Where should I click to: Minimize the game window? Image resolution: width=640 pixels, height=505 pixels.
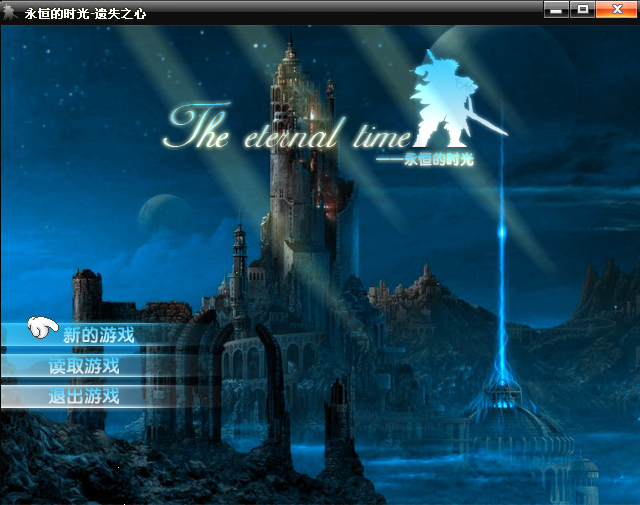[556, 9]
